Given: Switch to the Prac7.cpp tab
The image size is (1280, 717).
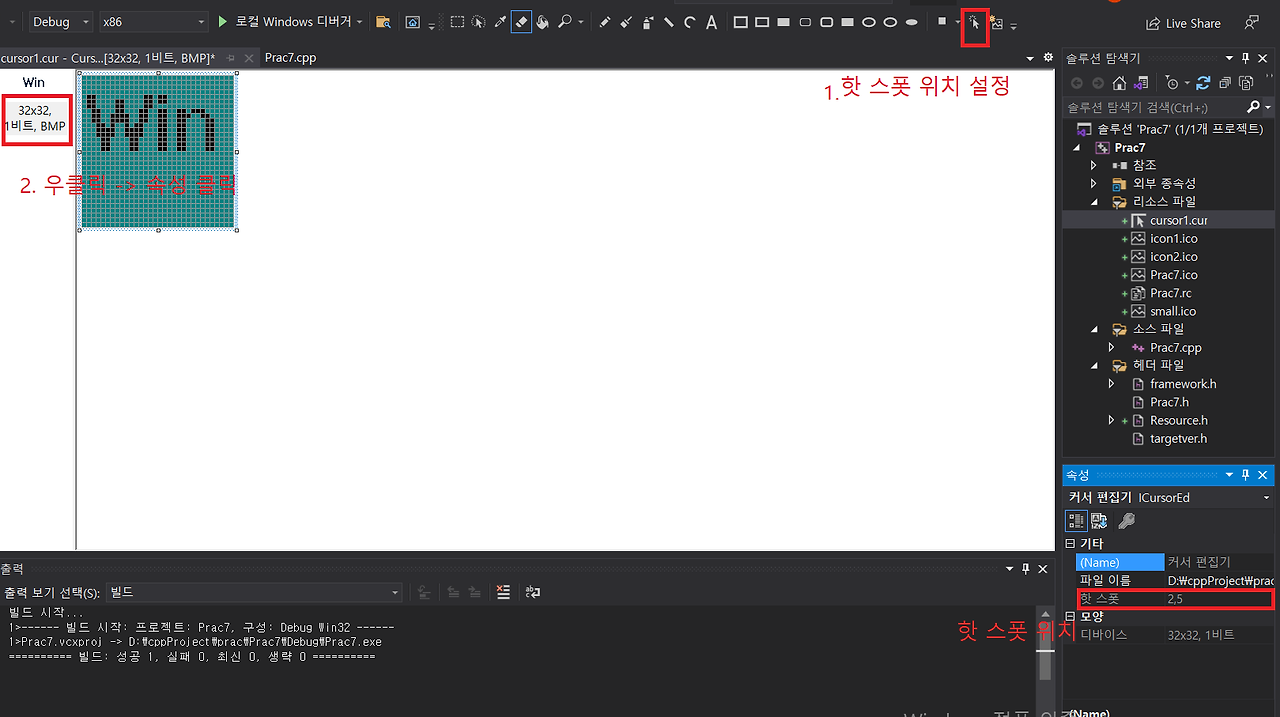Looking at the screenshot, I should [290, 58].
